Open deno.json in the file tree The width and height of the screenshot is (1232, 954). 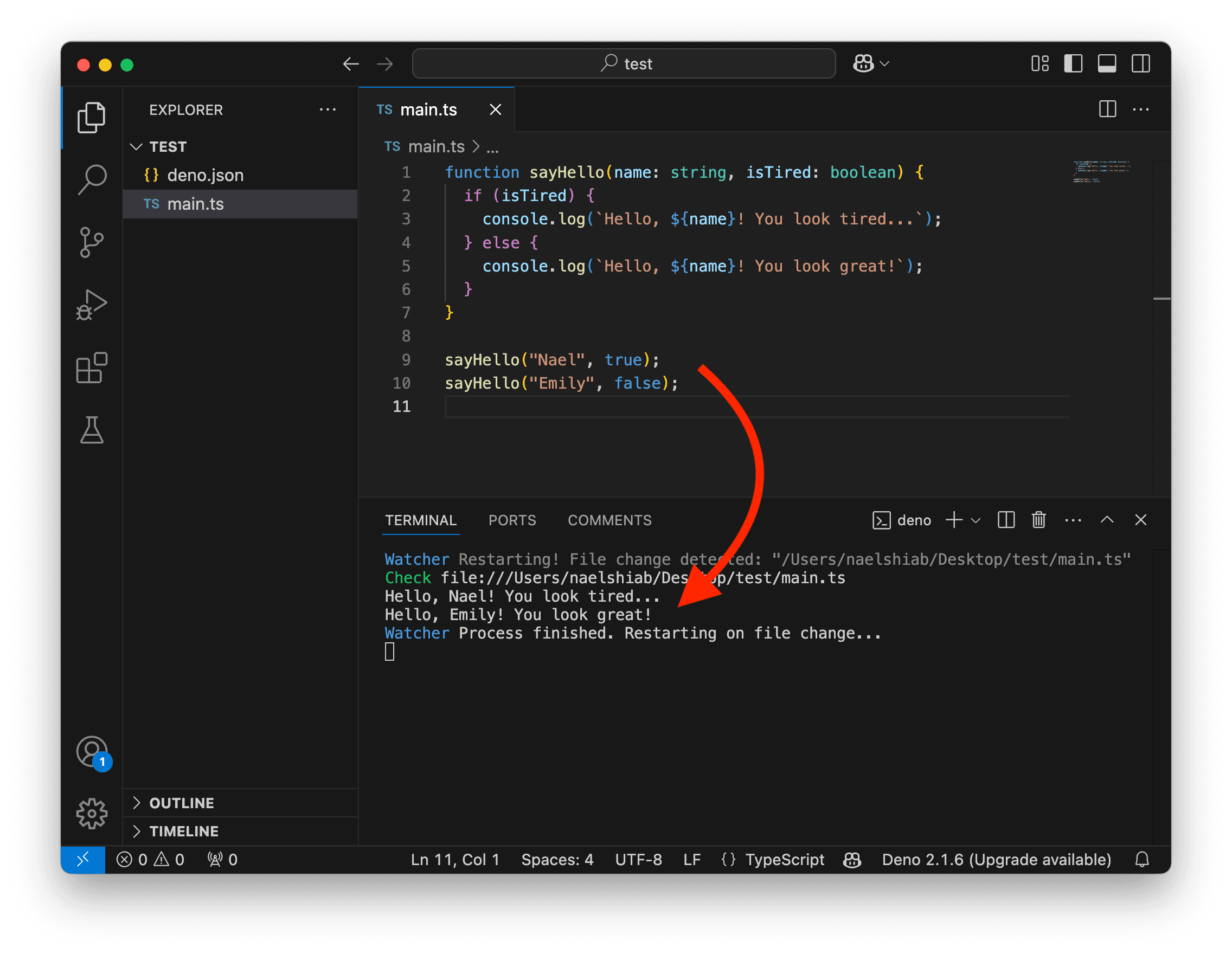point(240,175)
